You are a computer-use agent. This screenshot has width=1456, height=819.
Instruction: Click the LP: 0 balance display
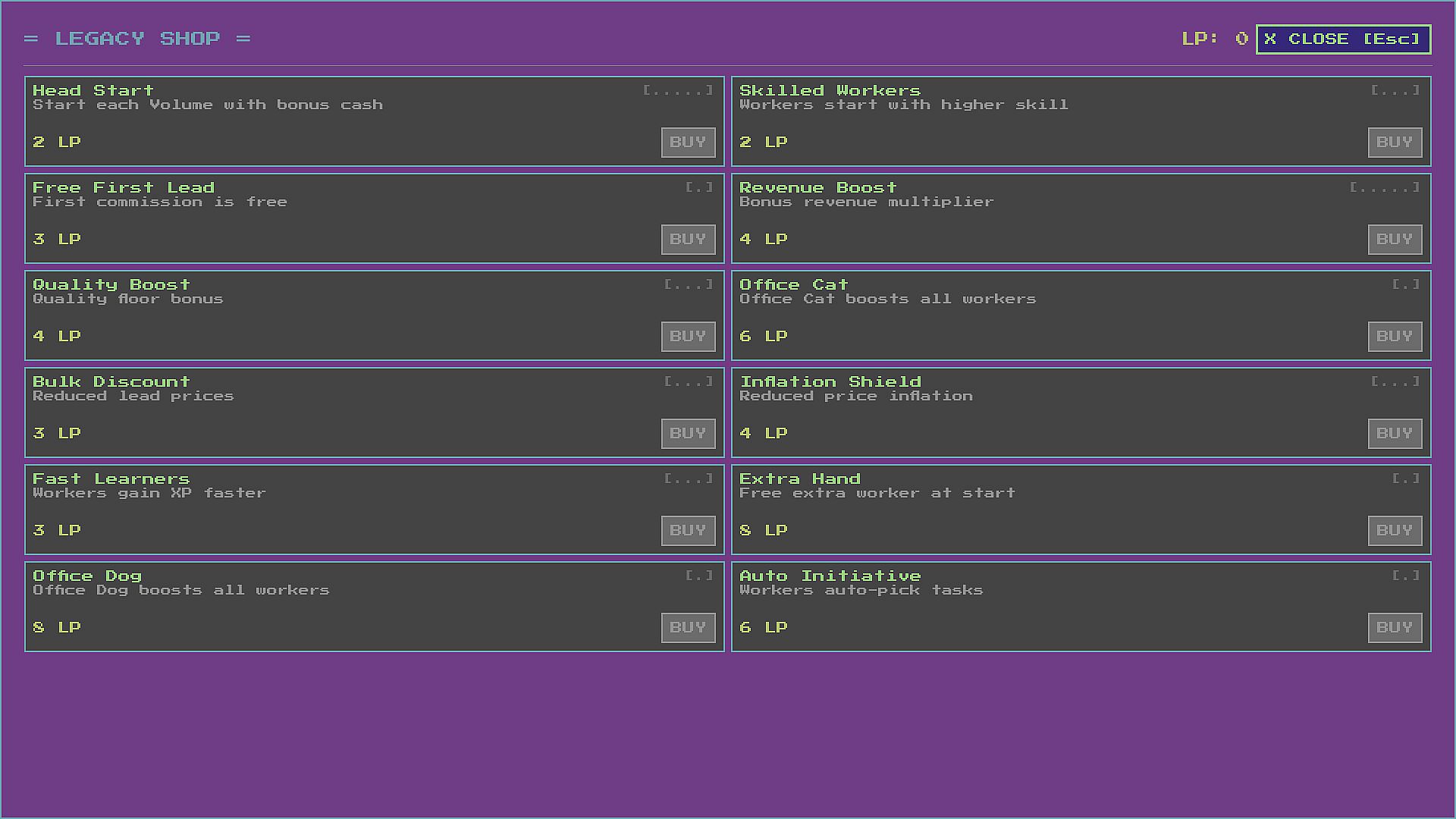1215,39
